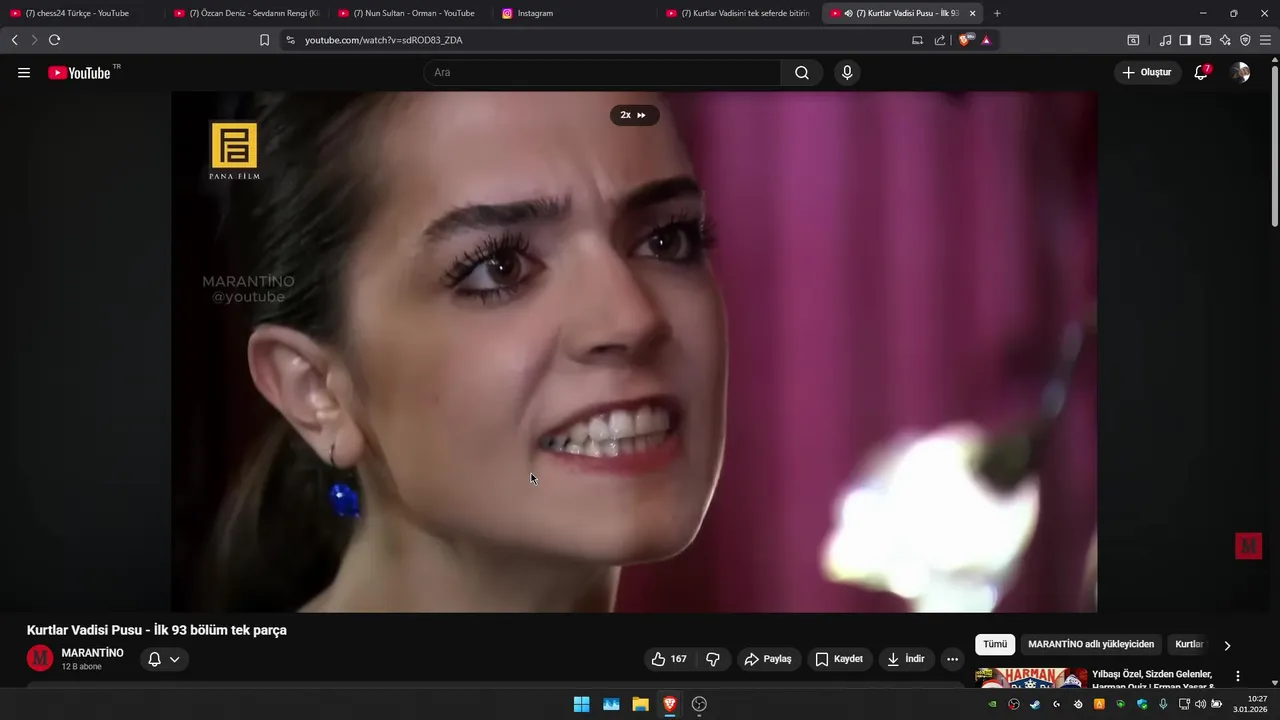Open picture-in-picture address bar icon
This screenshot has height=720, width=1280.
(917, 40)
